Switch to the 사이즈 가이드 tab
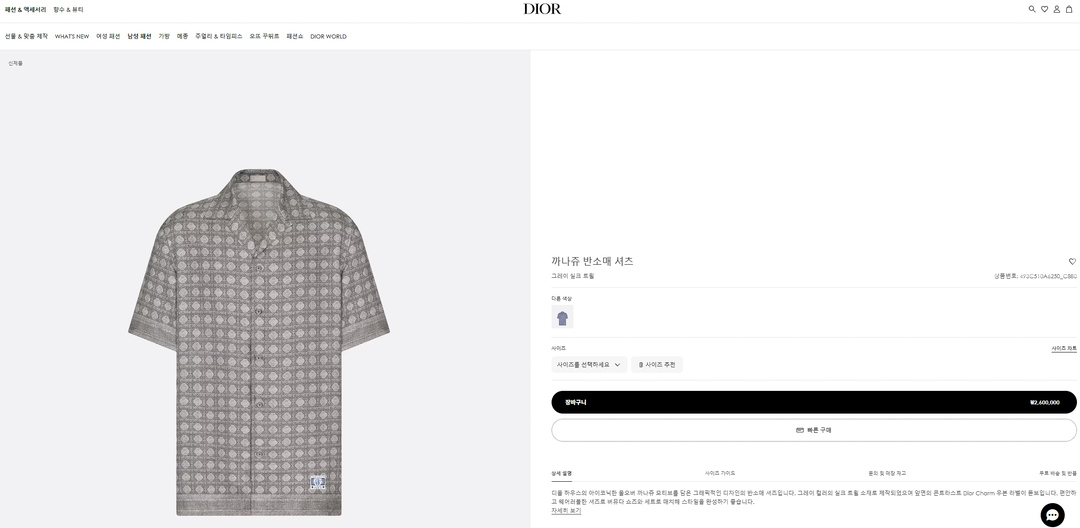This screenshot has width=1080, height=528. pos(719,473)
